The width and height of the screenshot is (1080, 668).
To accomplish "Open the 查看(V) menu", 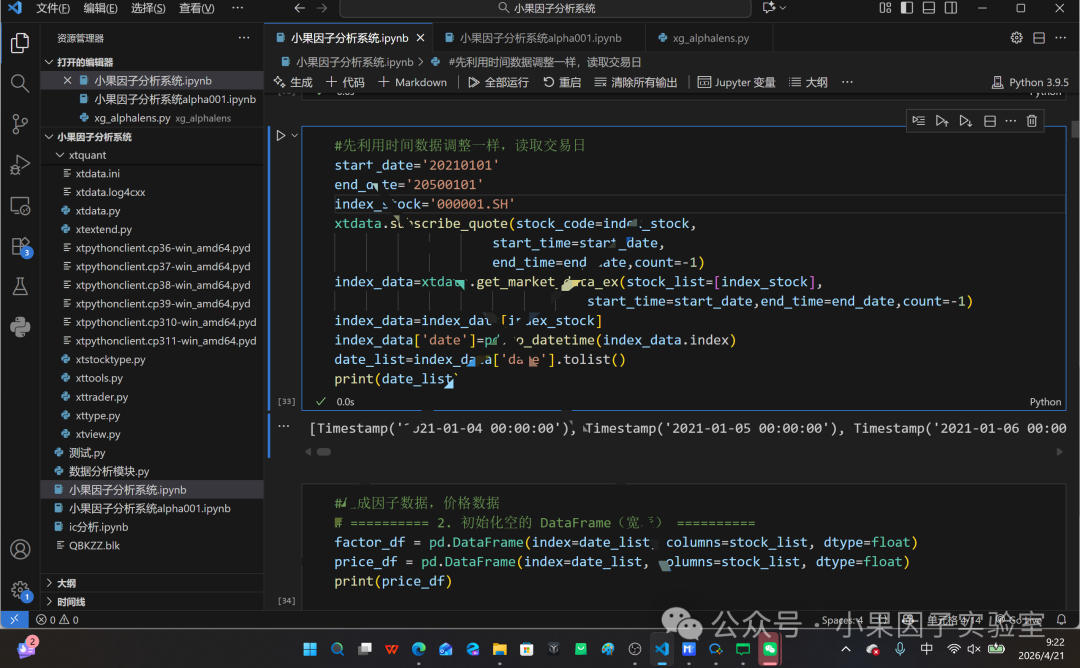I will 196,8.
